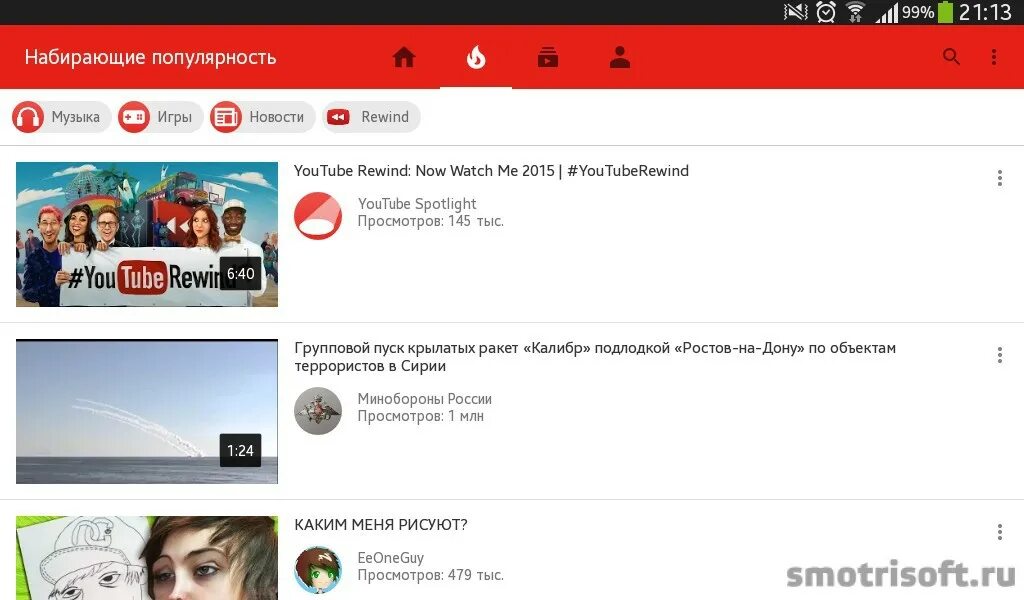Click the Просмотров: 1 млн text

click(x=421, y=416)
